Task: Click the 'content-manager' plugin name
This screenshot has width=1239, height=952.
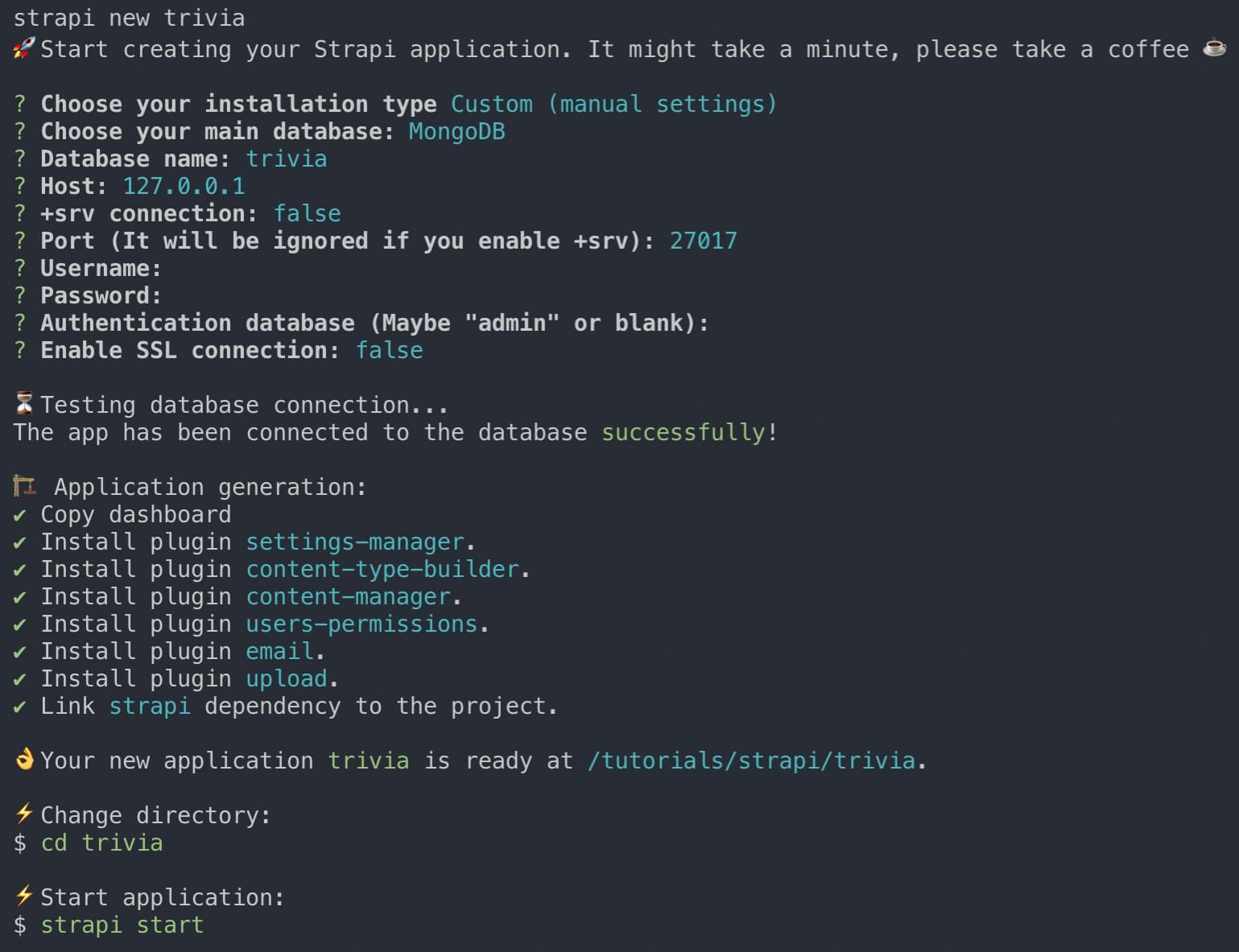Action: click(349, 597)
